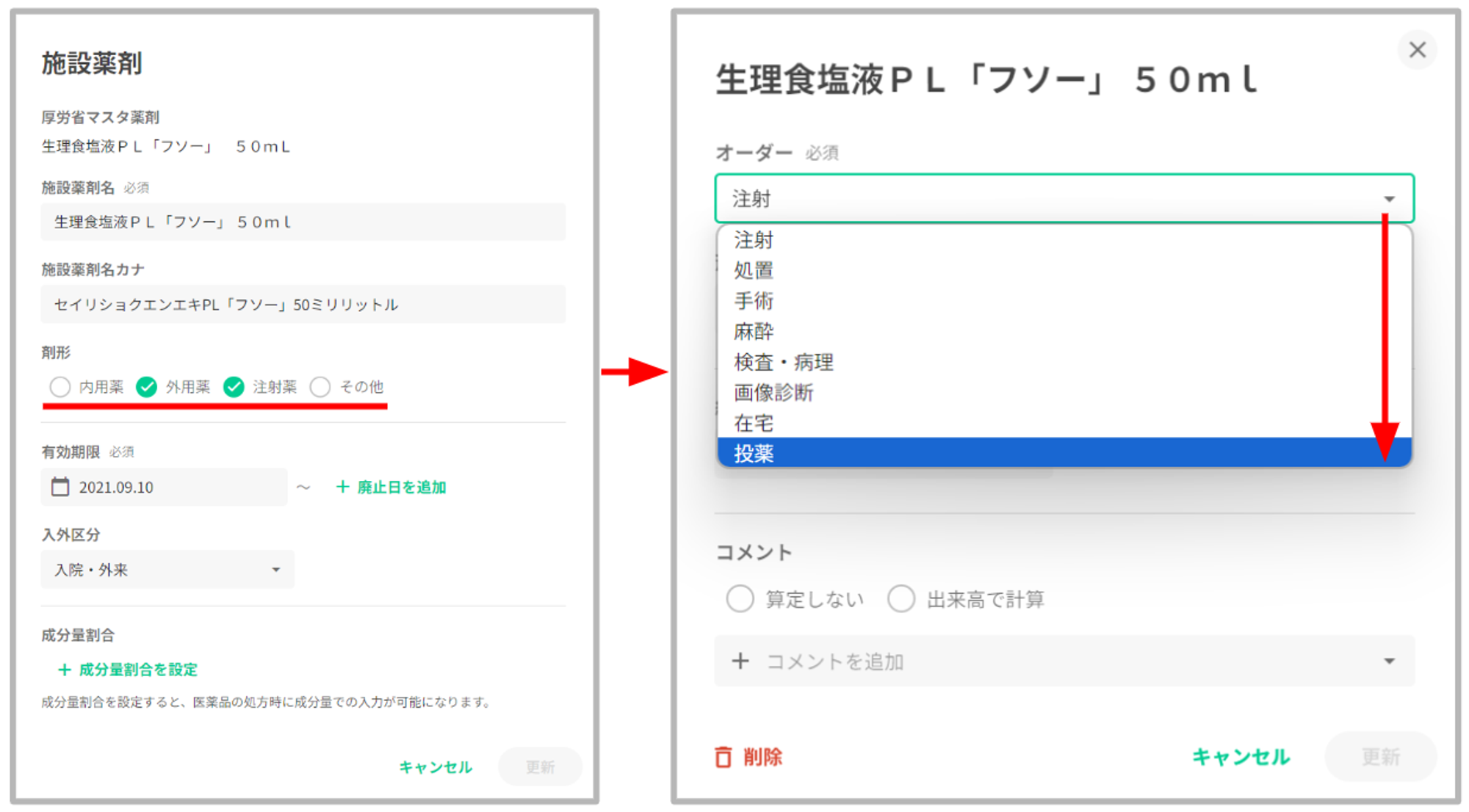This screenshot has width=1469, height=812.
Task: Choose the 出来高で計算 radio option
Action: tap(901, 599)
